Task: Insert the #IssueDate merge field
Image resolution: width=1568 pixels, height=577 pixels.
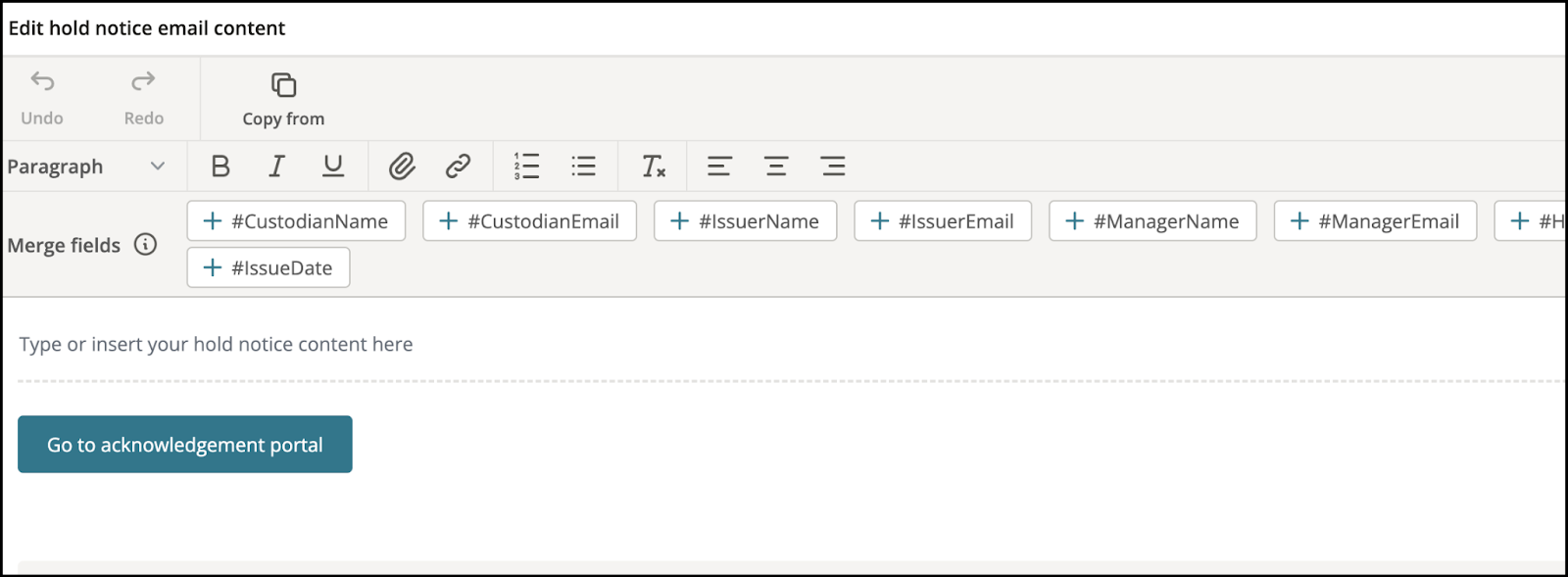Action: pyautogui.click(x=269, y=267)
